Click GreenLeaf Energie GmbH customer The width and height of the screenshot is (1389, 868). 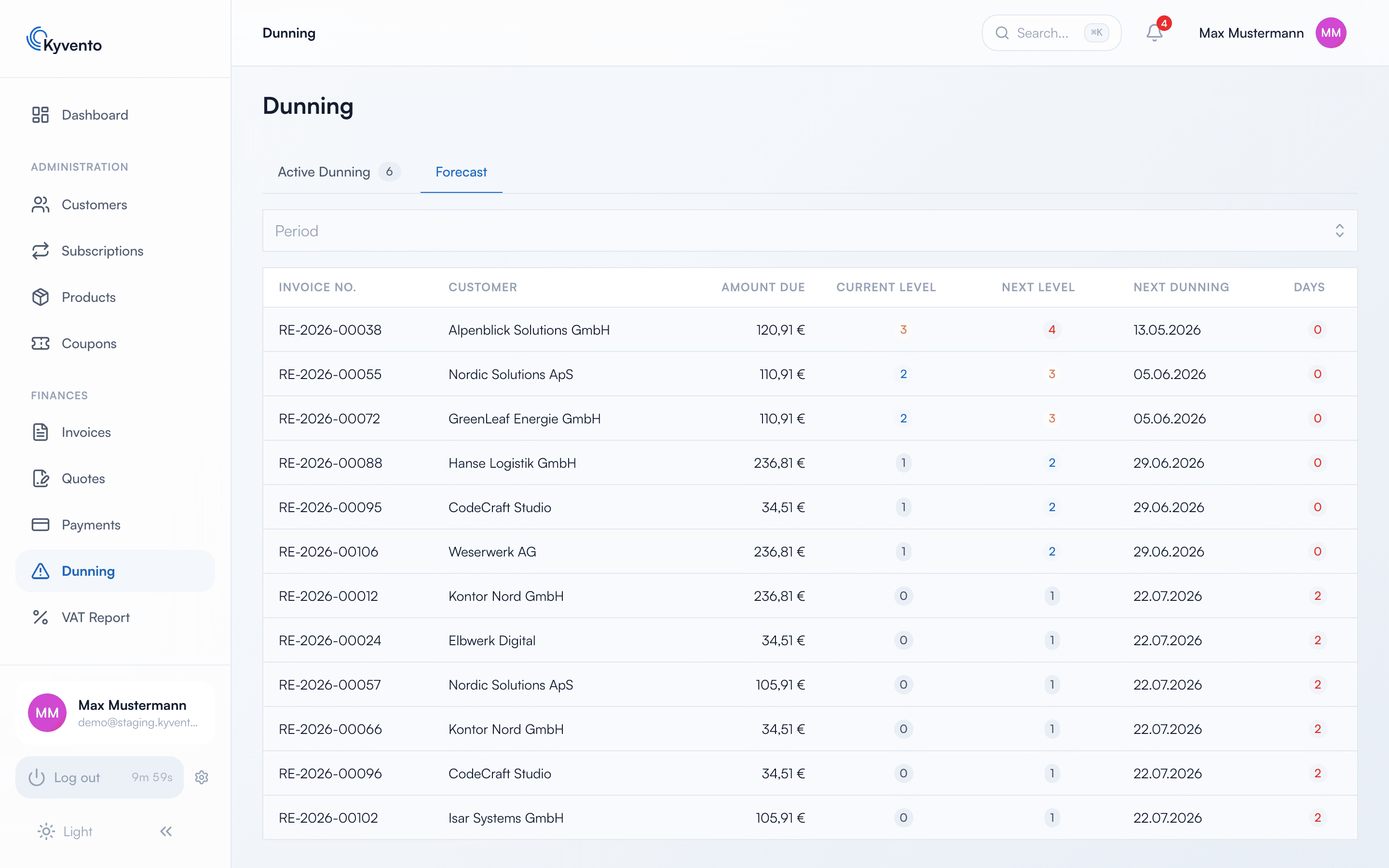coord(525,419)
